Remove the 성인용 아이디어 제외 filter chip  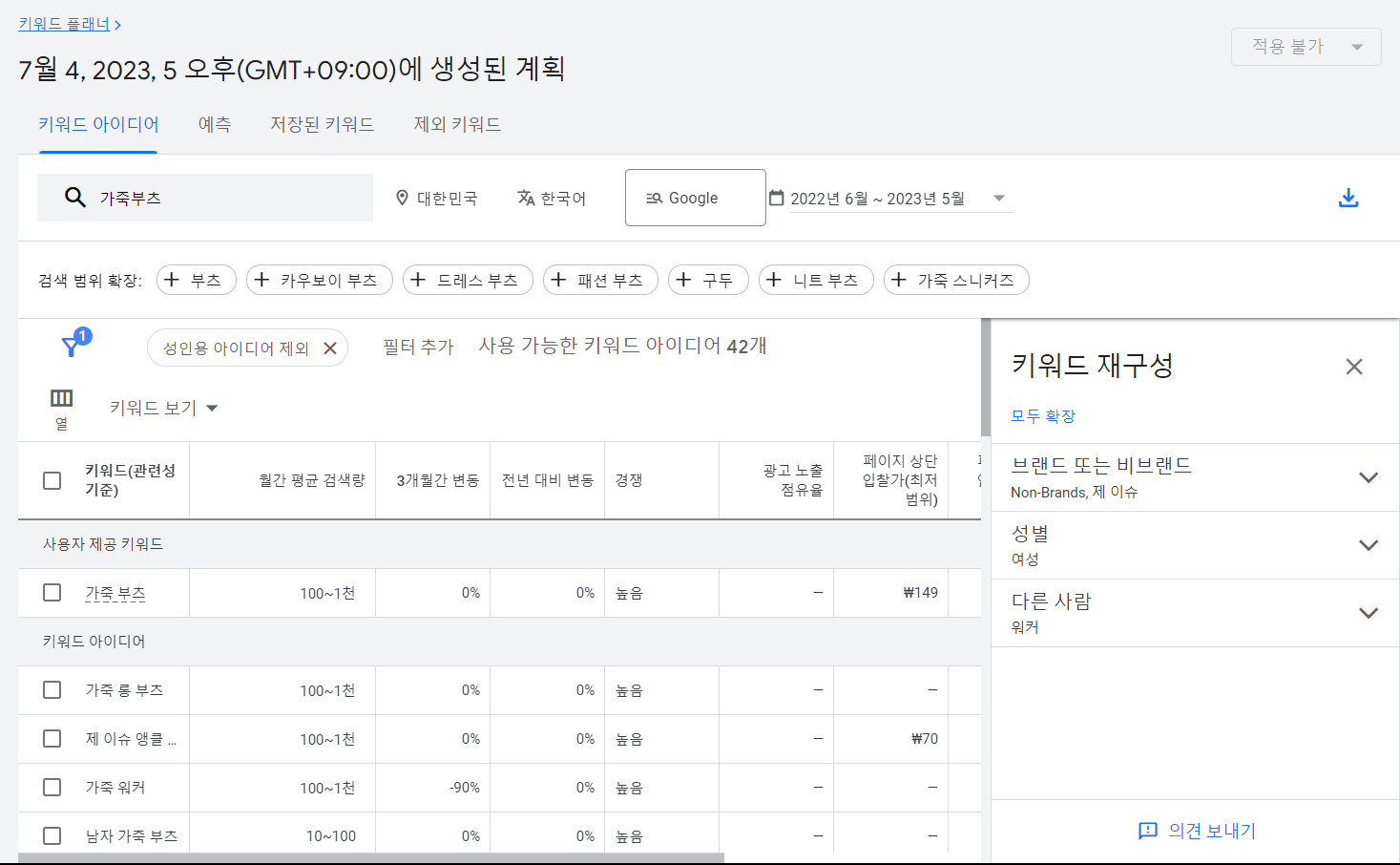(x=329, y=348)
